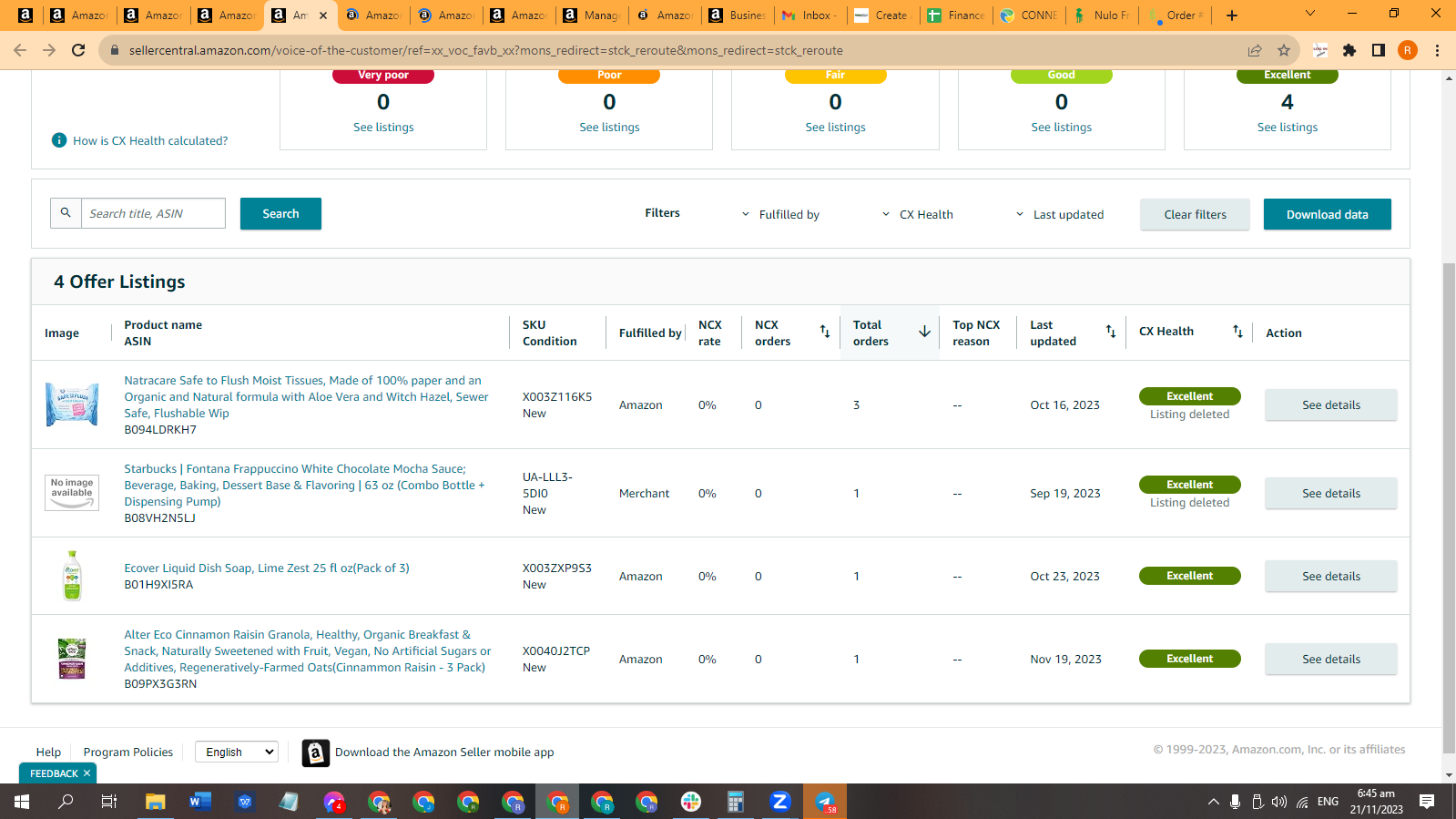
Task: Open Chrome's three-dot menu
Action: pyautogui.click(x=1437, y=50)
